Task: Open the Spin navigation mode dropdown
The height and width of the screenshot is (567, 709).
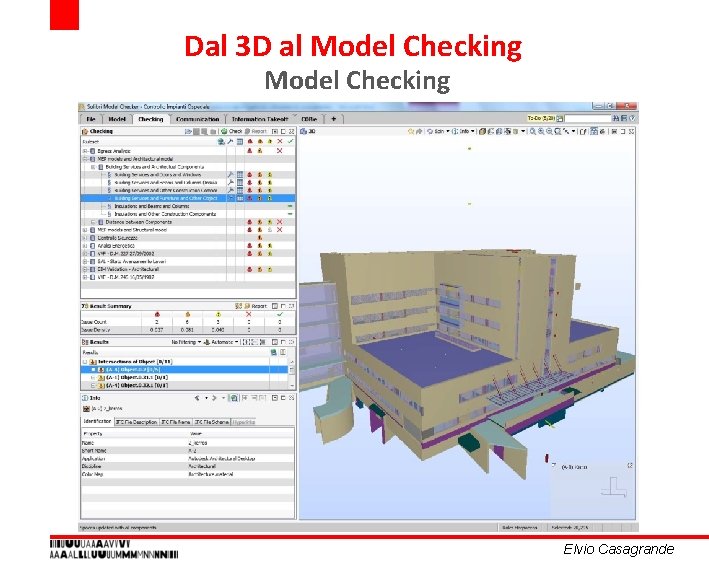Action: (438, 131)
